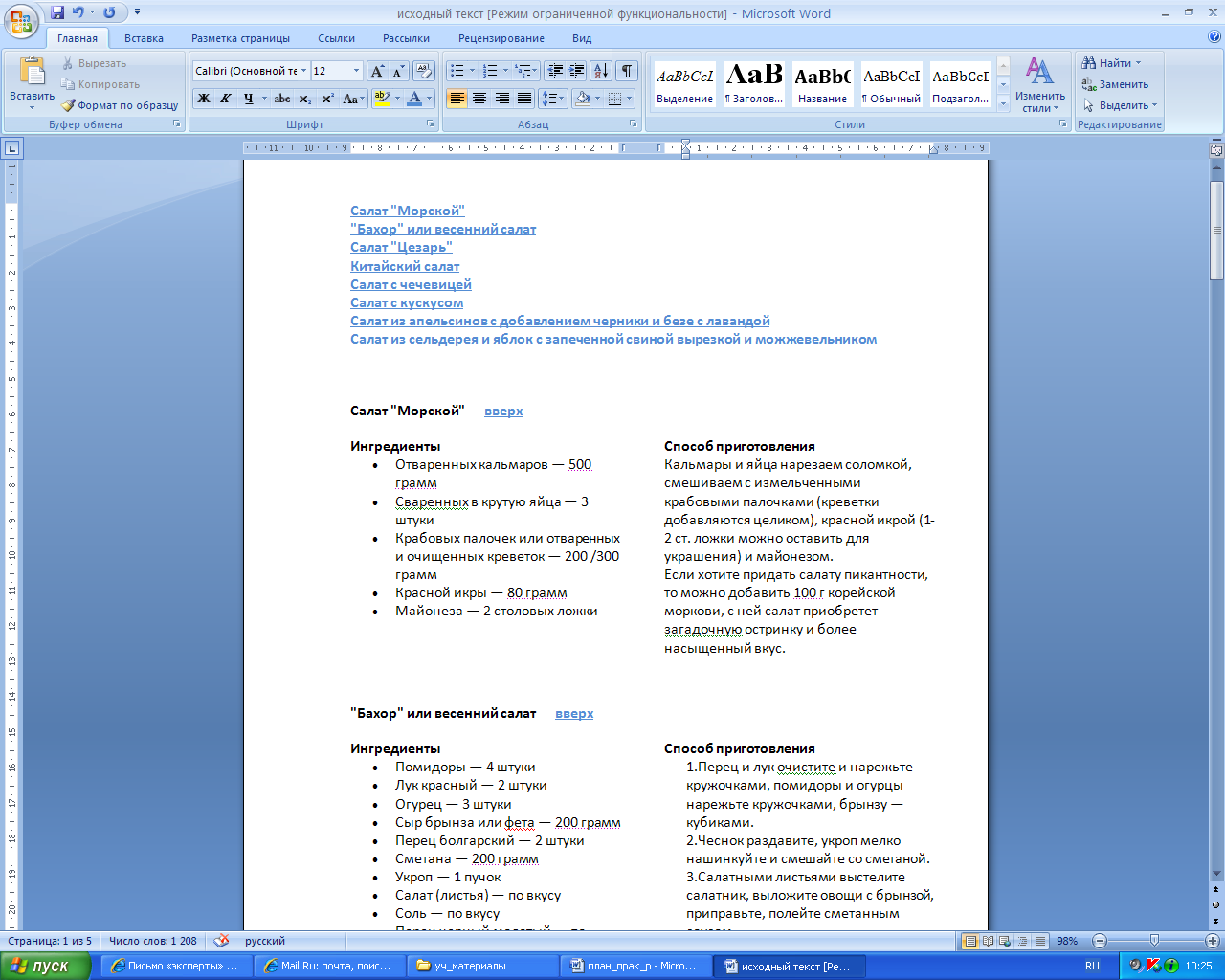Click the tab selector above vertical ruler
The height and width of the screenshot is (980, 1225).
(11, 148)
